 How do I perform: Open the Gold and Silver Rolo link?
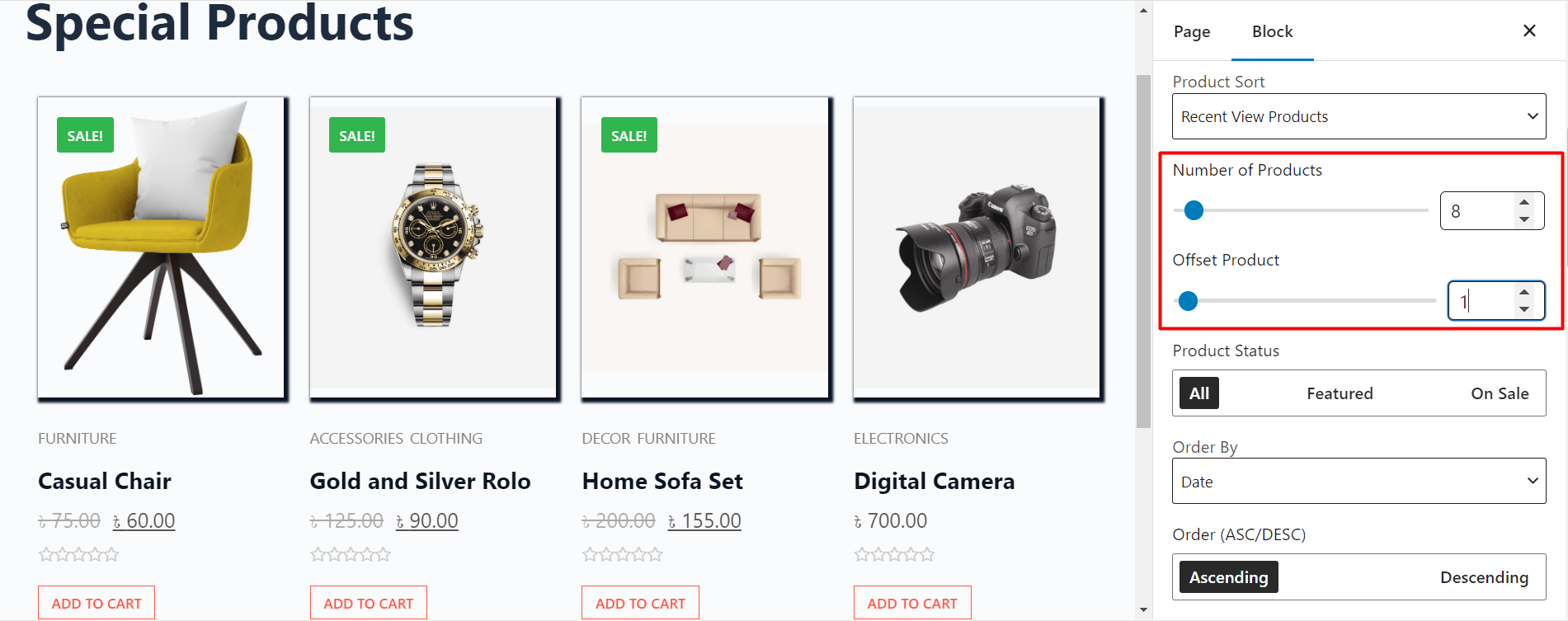pos(420,481)
